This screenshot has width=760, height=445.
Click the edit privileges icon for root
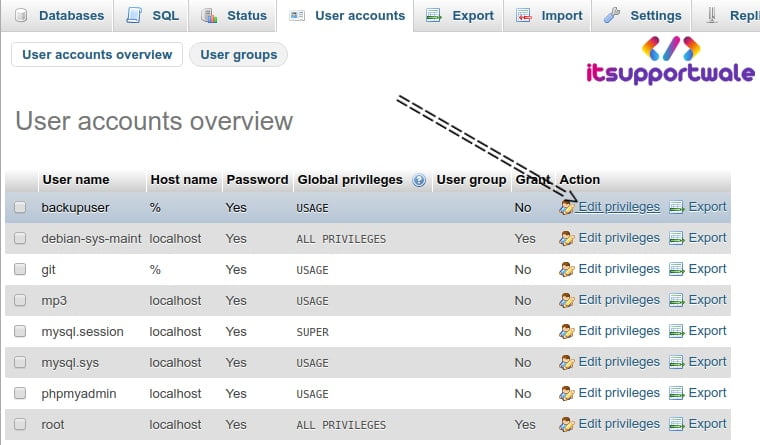566,425
